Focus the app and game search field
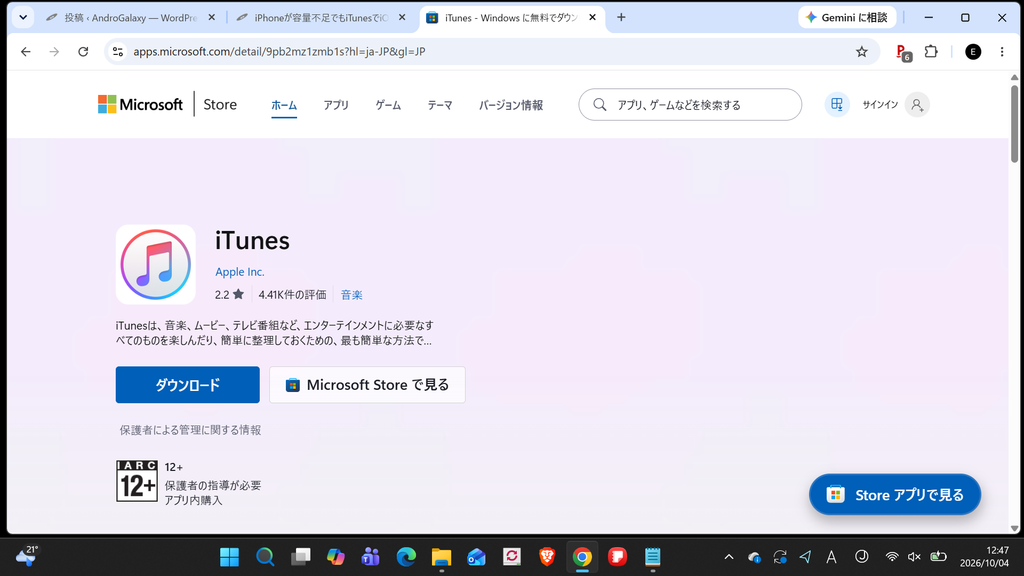This screenshot has height=576, width=1024. [x=690, y=104]
